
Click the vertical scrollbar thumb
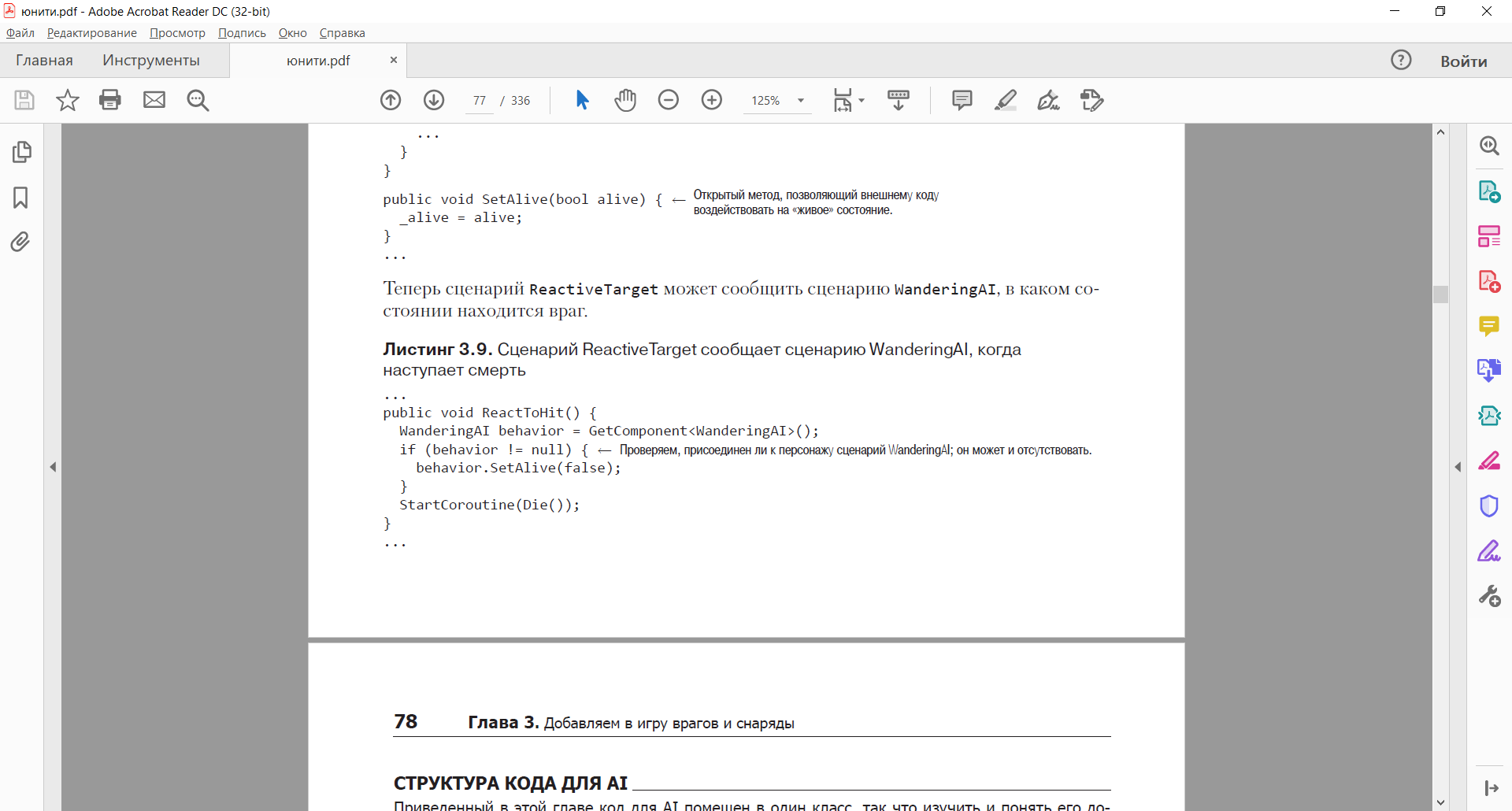1440,294
